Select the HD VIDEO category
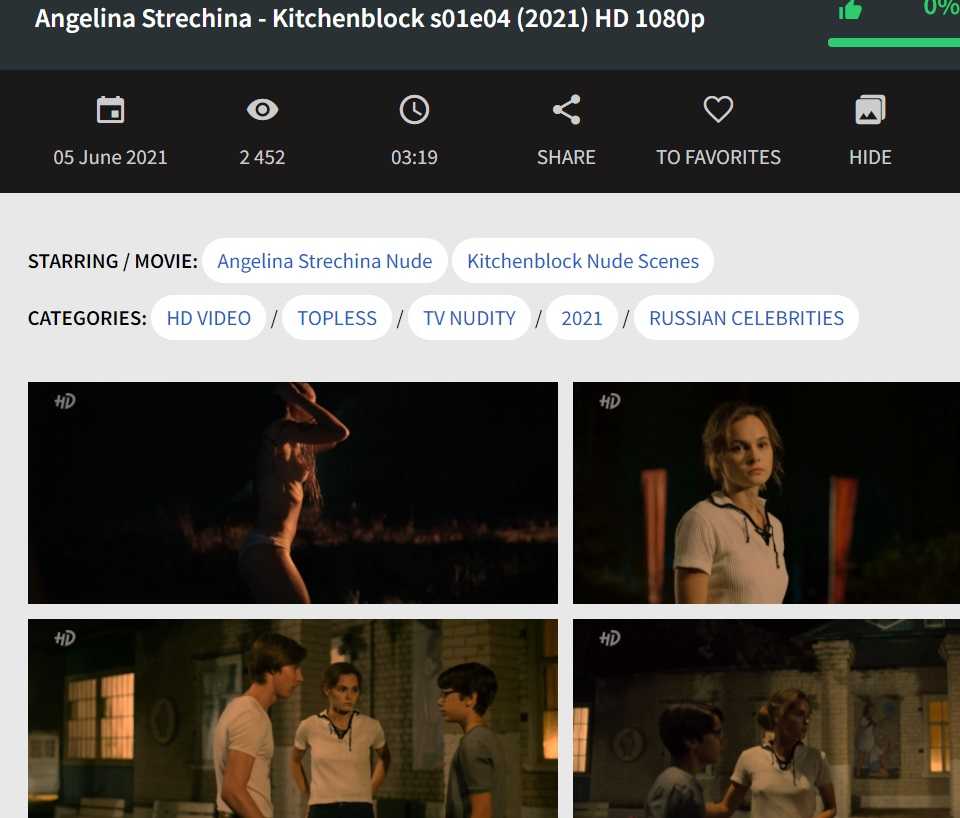 pos(209,318)
